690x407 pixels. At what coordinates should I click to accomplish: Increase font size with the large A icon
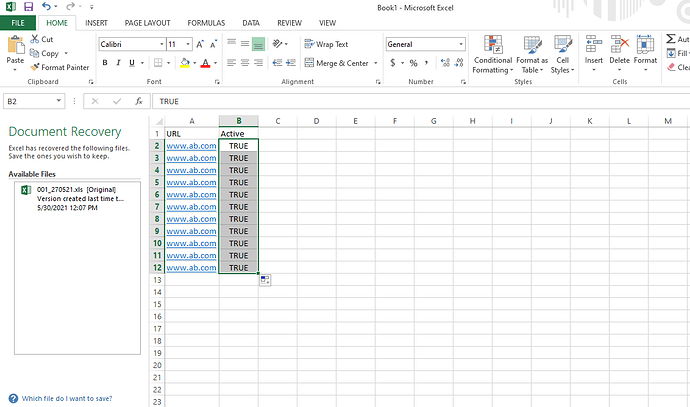click(x=200, y=44)
